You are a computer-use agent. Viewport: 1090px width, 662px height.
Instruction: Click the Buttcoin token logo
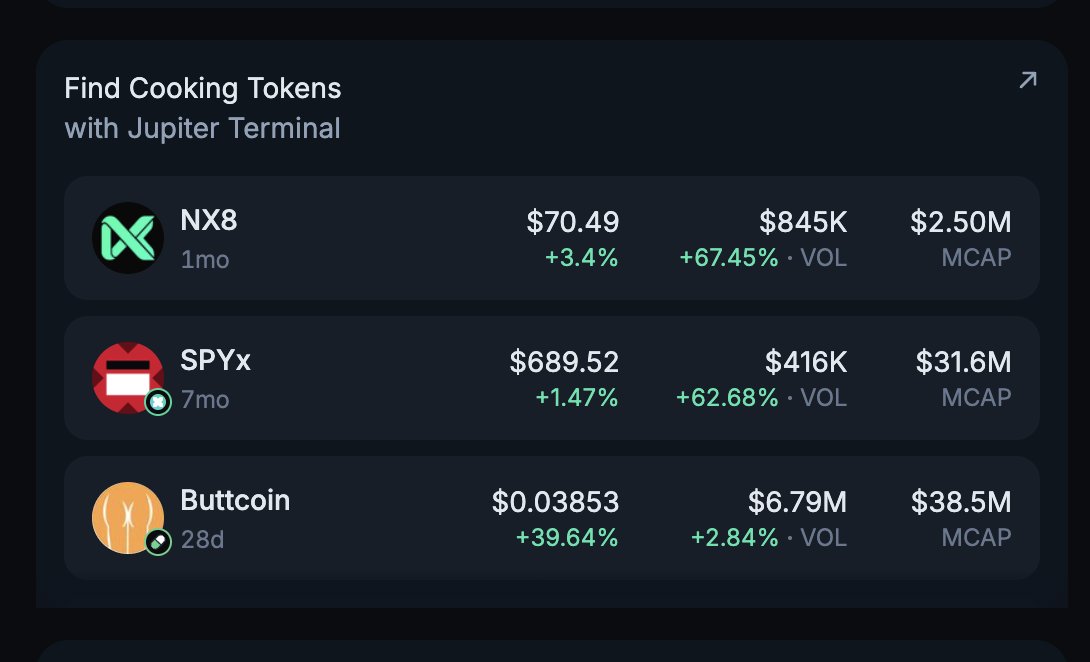(128, 518)
